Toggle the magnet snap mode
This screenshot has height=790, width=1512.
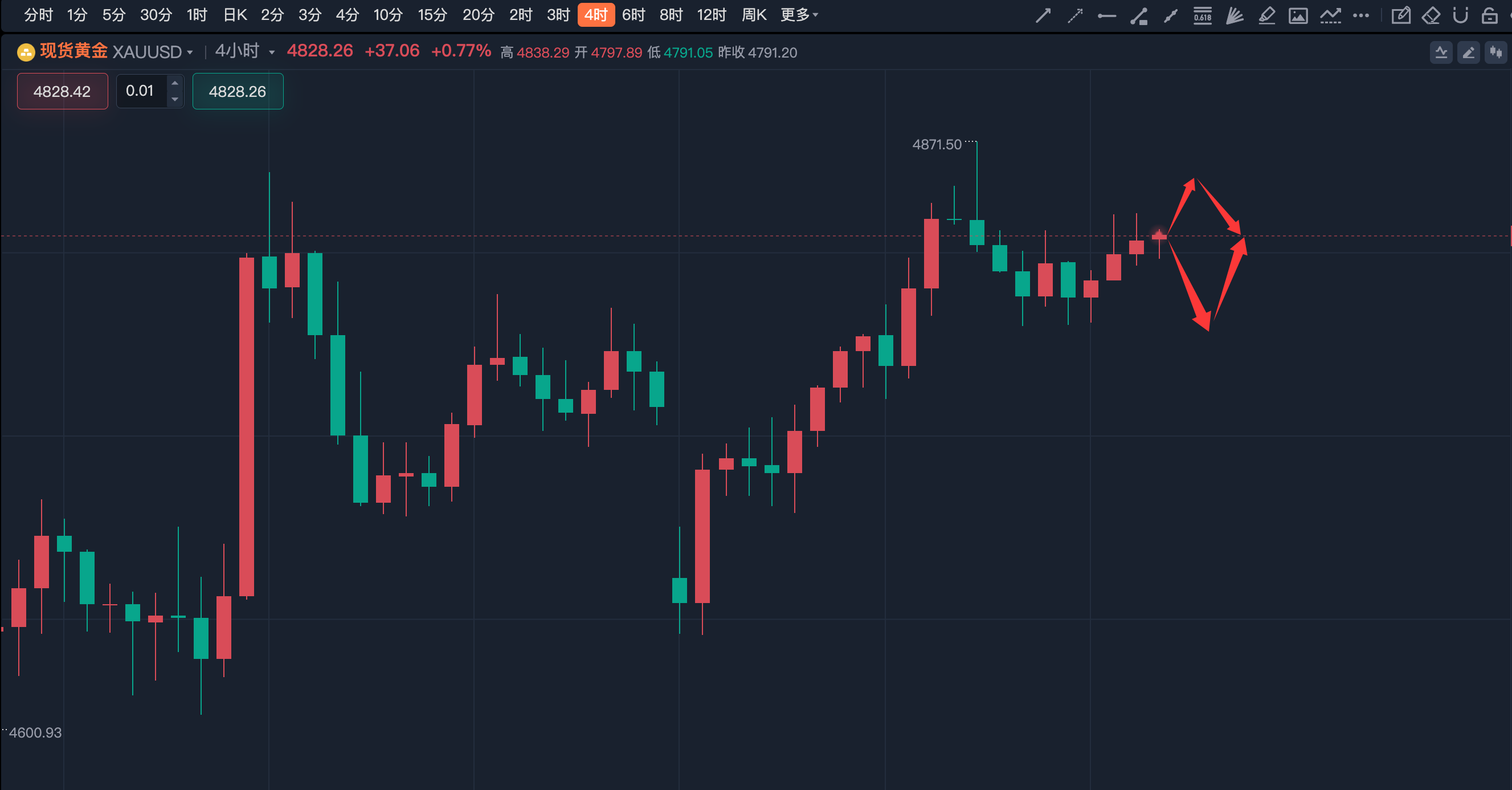(1460, 15)
